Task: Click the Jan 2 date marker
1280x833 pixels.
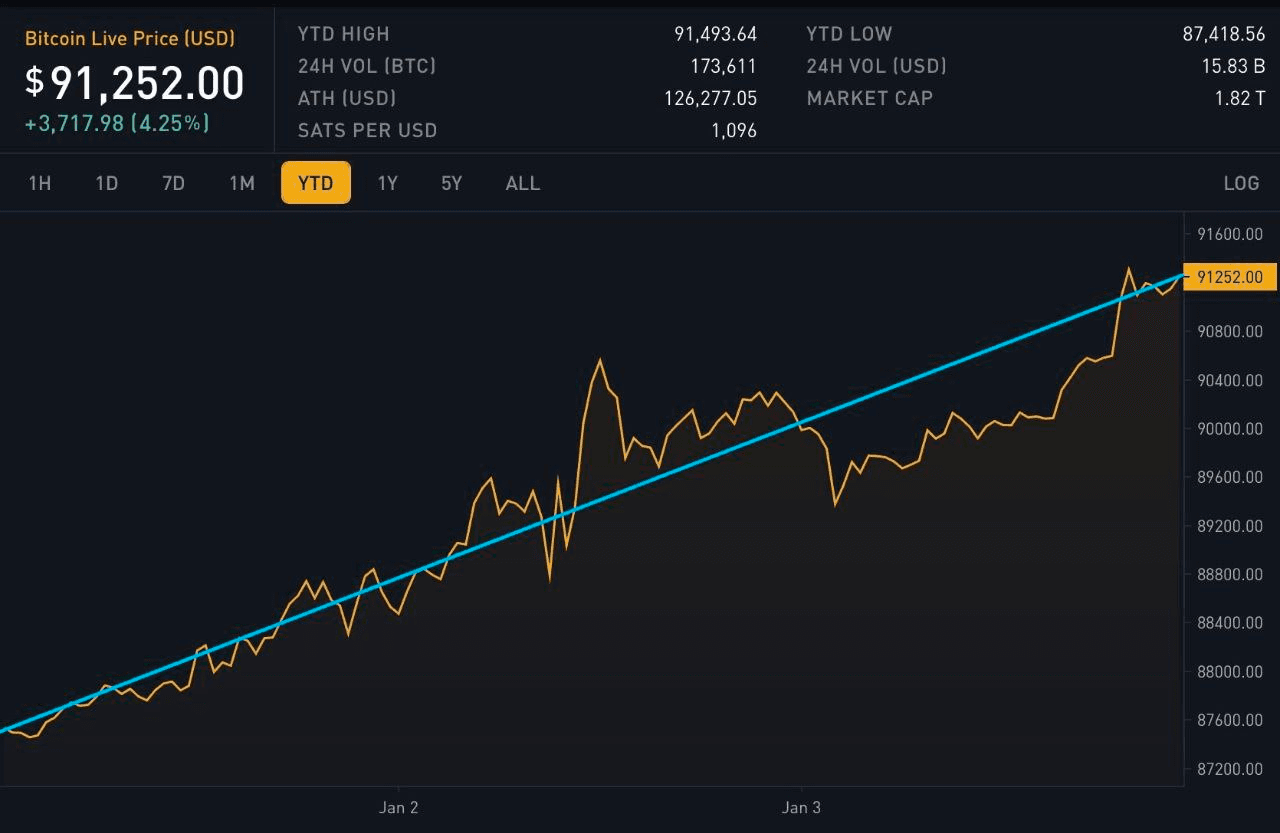Action: 398,807
